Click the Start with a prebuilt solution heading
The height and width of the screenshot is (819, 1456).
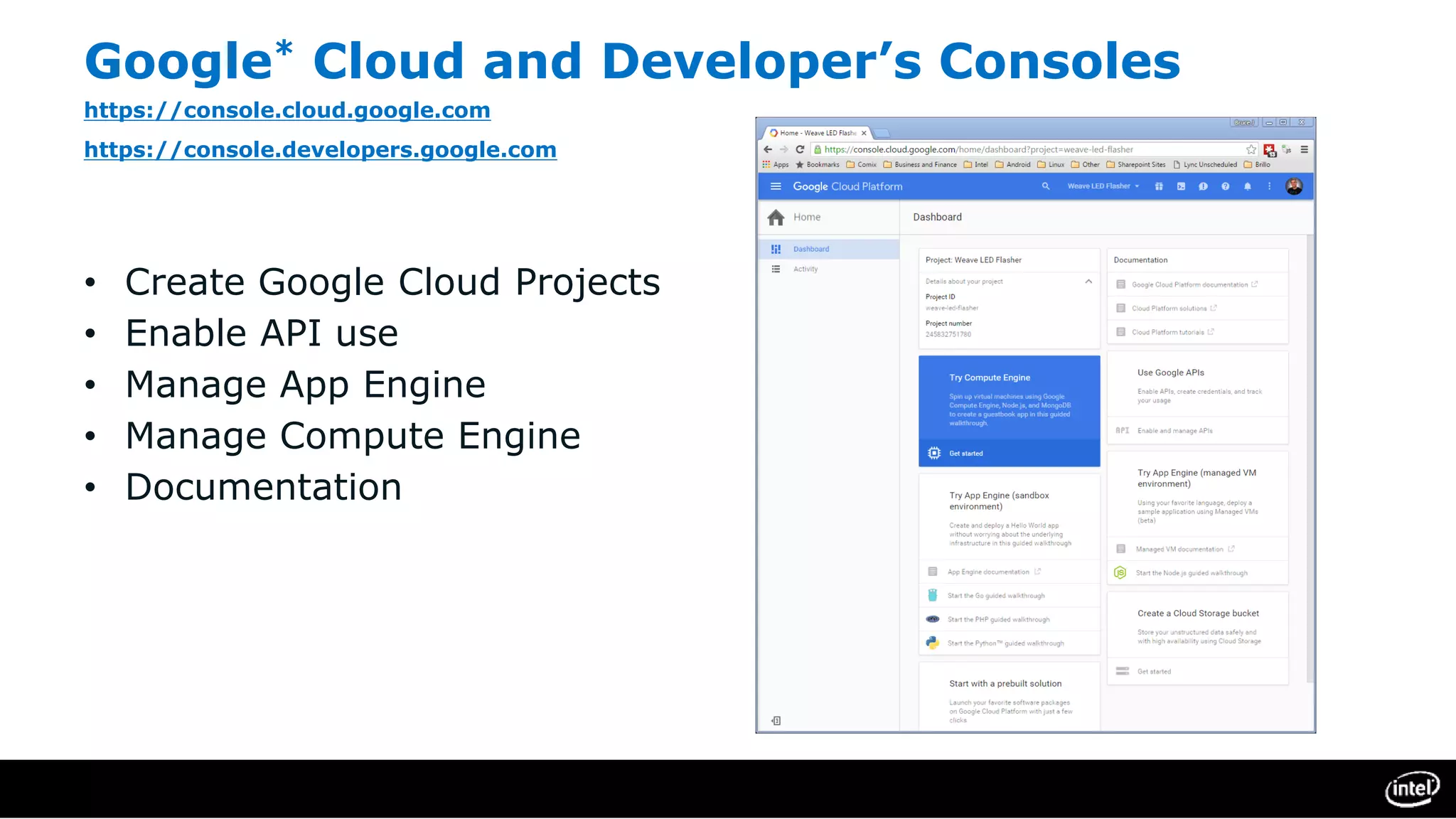1005,683
